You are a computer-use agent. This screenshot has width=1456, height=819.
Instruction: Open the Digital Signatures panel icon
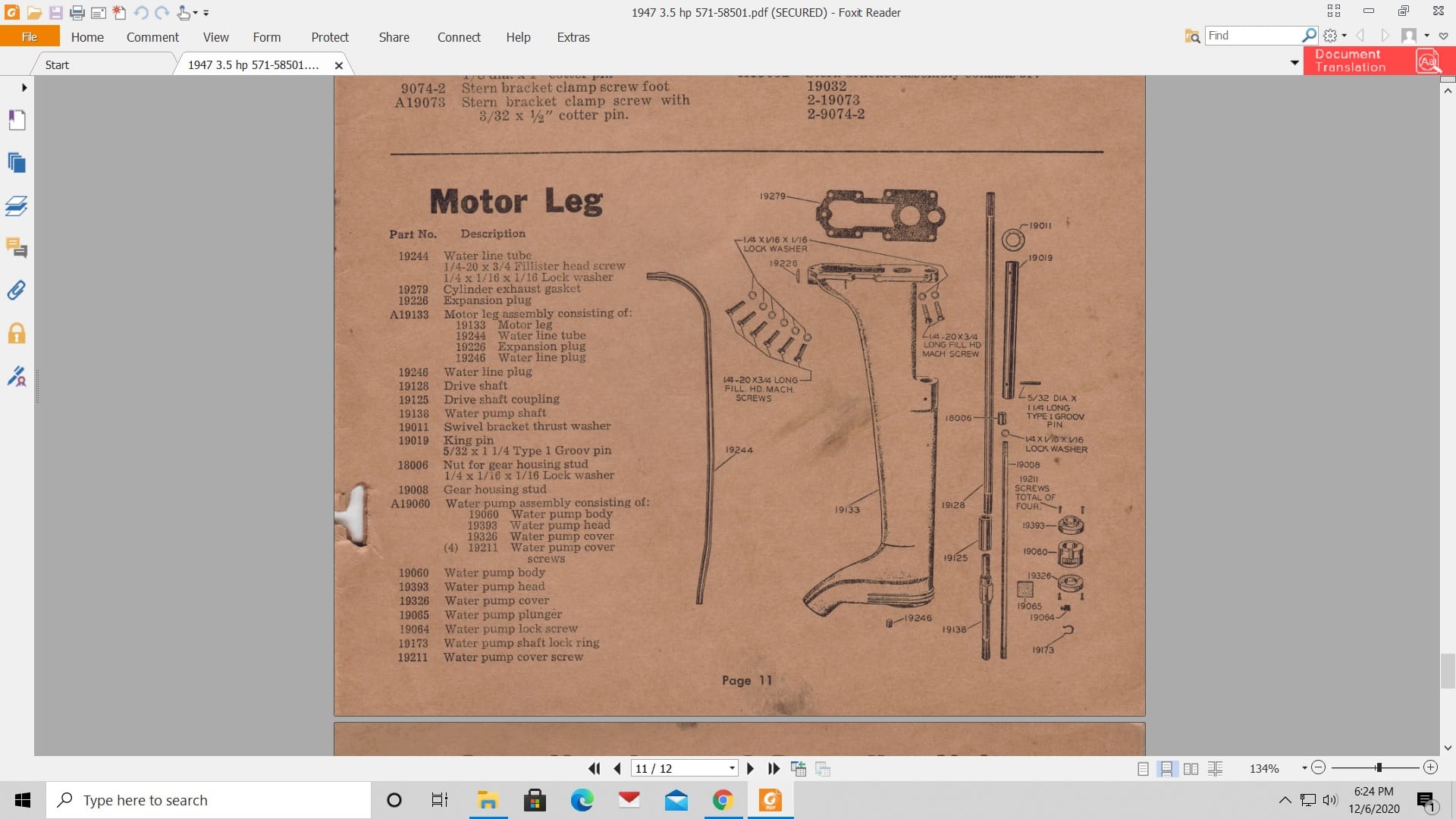pyautogui.click(x=17, y=376)
